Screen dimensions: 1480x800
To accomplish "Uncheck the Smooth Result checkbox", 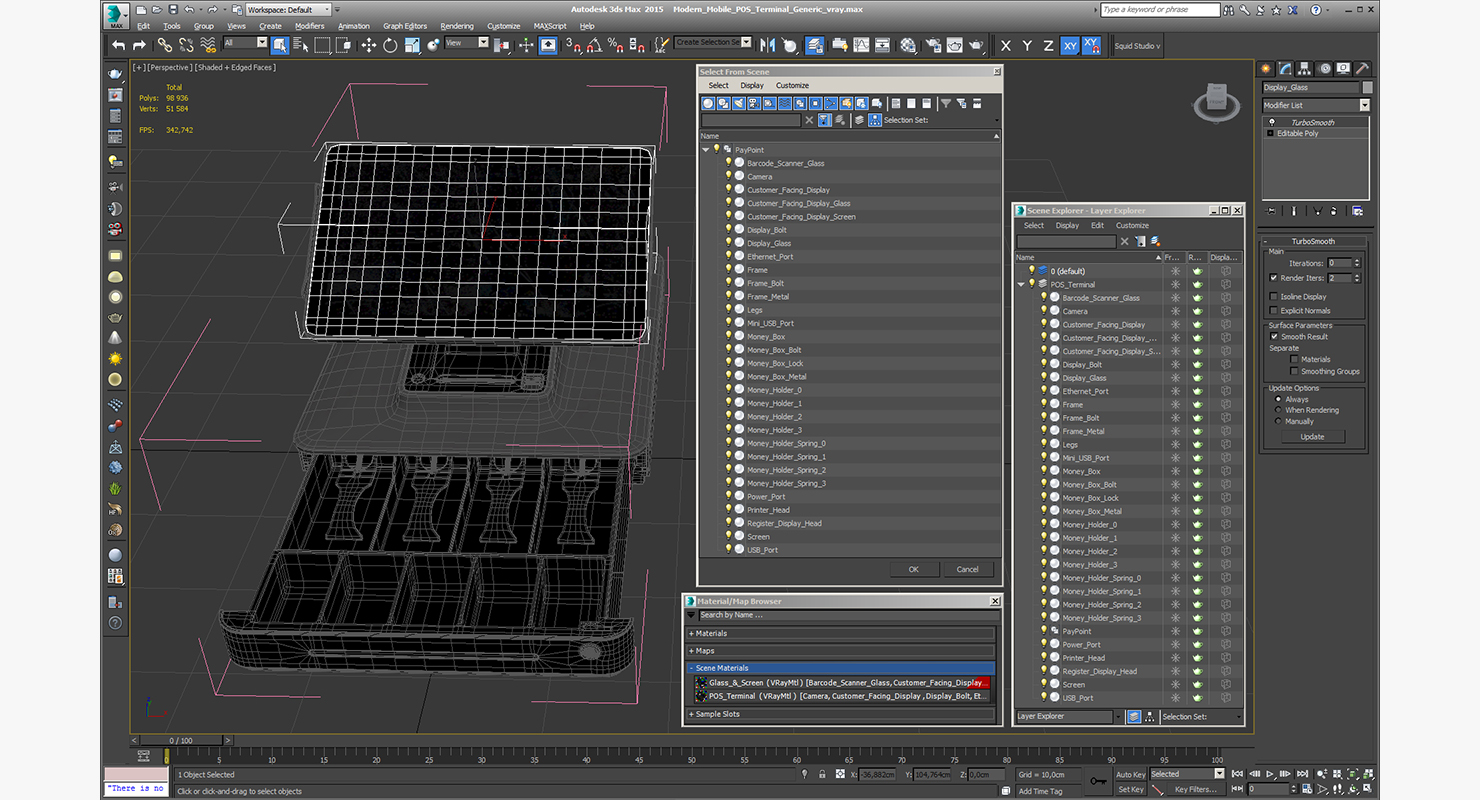I will coord(1274,336).
